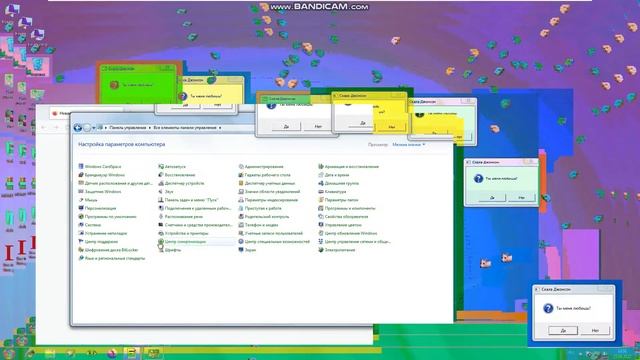Open the Звук sound settings
The width and height of the screenshot is (640, 360).
(166, 191)
